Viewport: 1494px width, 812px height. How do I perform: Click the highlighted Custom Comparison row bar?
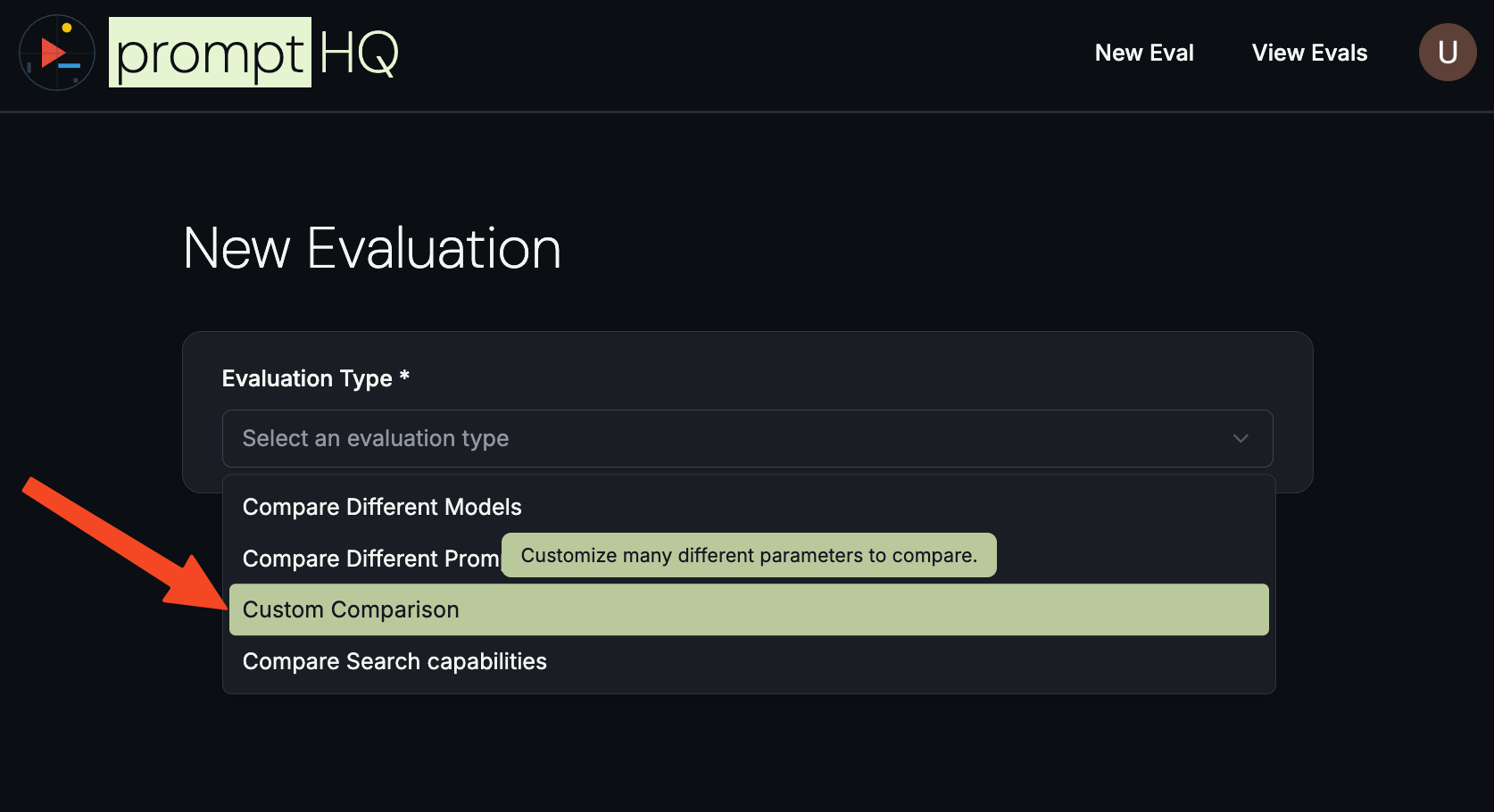click(x=748, y=609)
